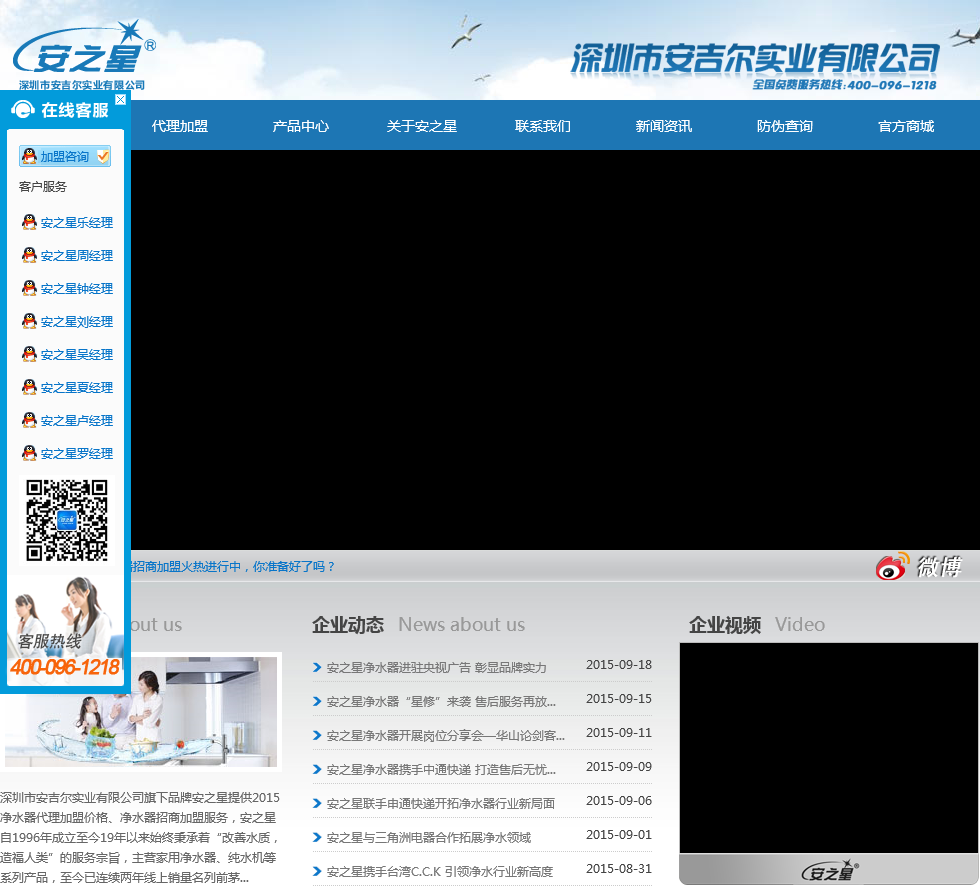Click the 加盟咨询 QQ chat button
Viewport: 980px width, 891px height.
tap(65, 156)
